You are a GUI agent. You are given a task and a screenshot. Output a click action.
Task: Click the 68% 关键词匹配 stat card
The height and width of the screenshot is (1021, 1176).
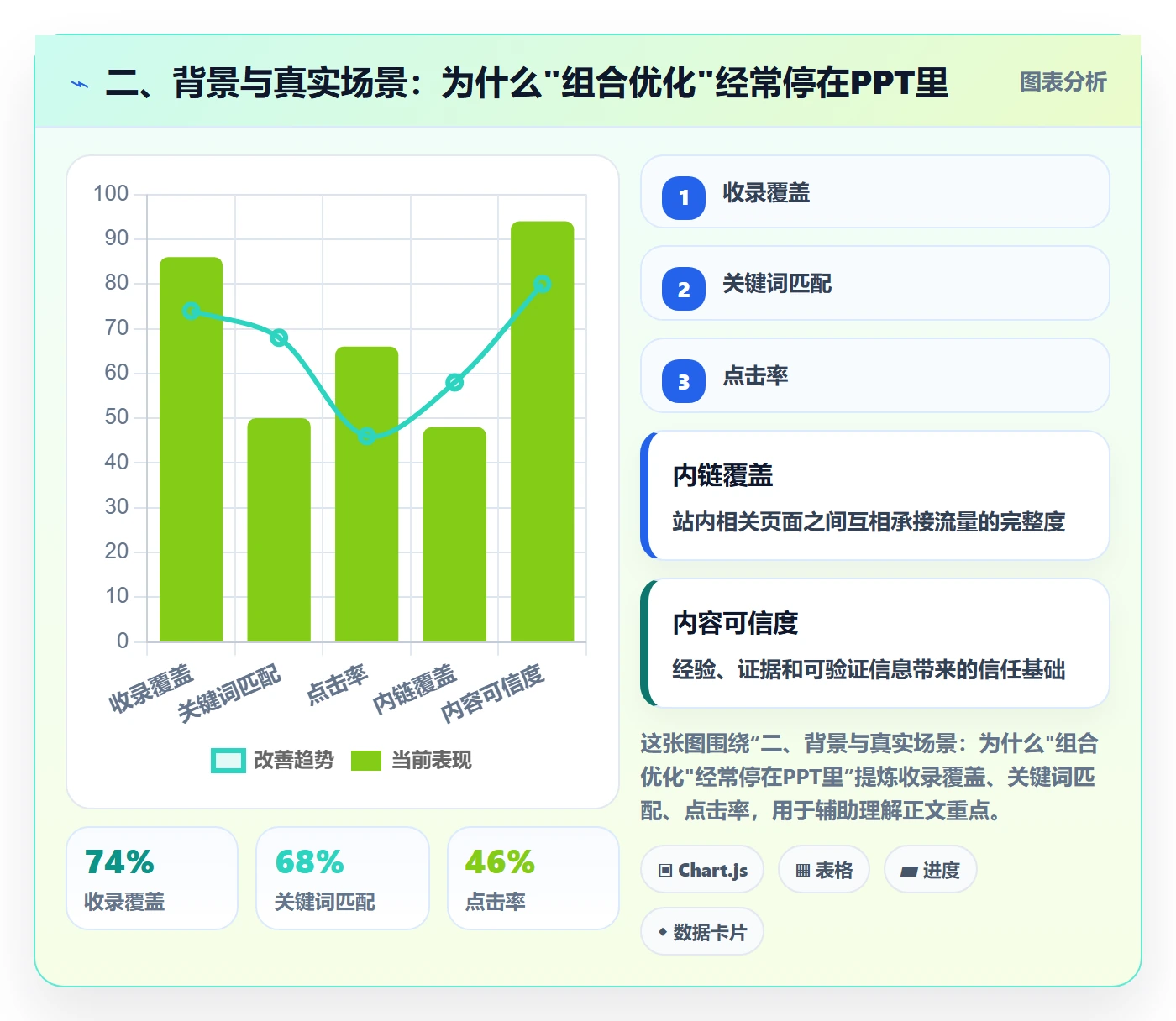coord(343,878)
